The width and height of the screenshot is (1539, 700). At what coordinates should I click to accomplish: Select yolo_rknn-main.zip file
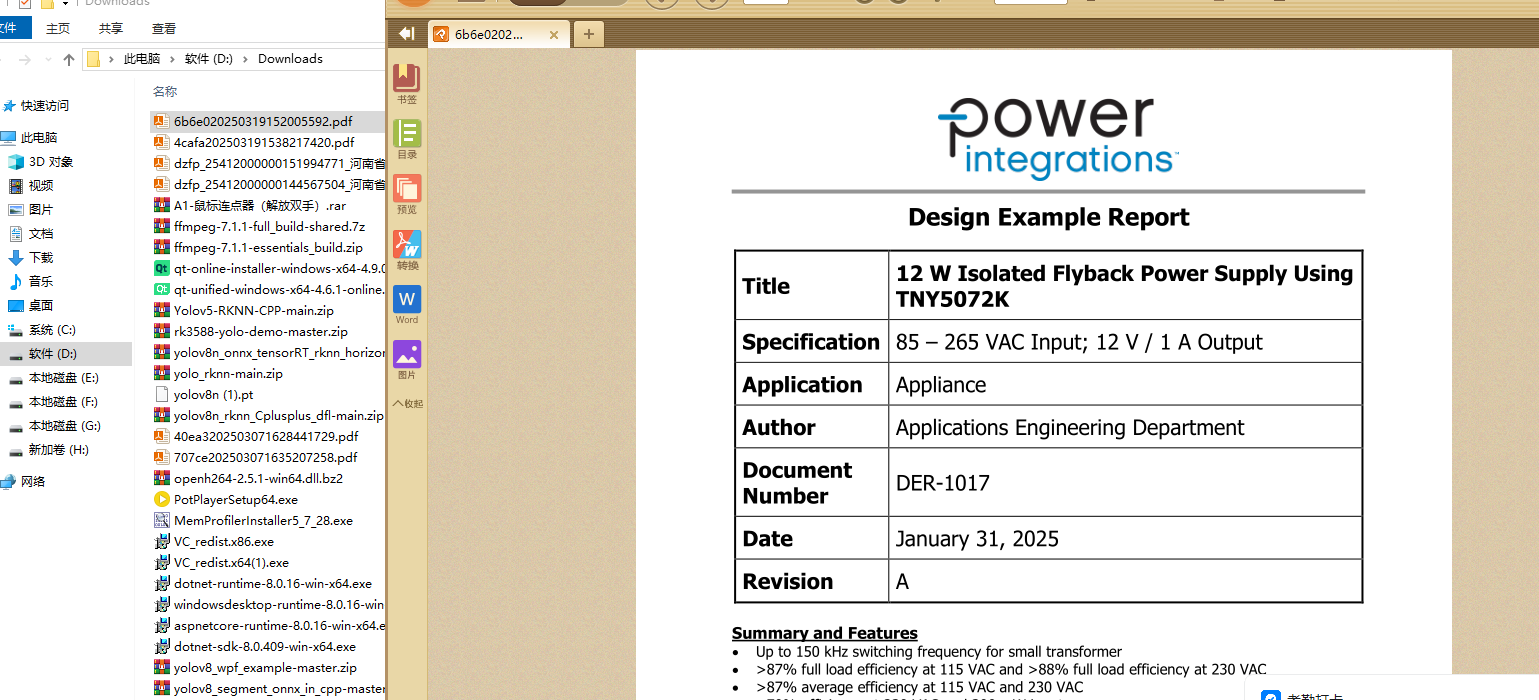[x=228, y=374]
